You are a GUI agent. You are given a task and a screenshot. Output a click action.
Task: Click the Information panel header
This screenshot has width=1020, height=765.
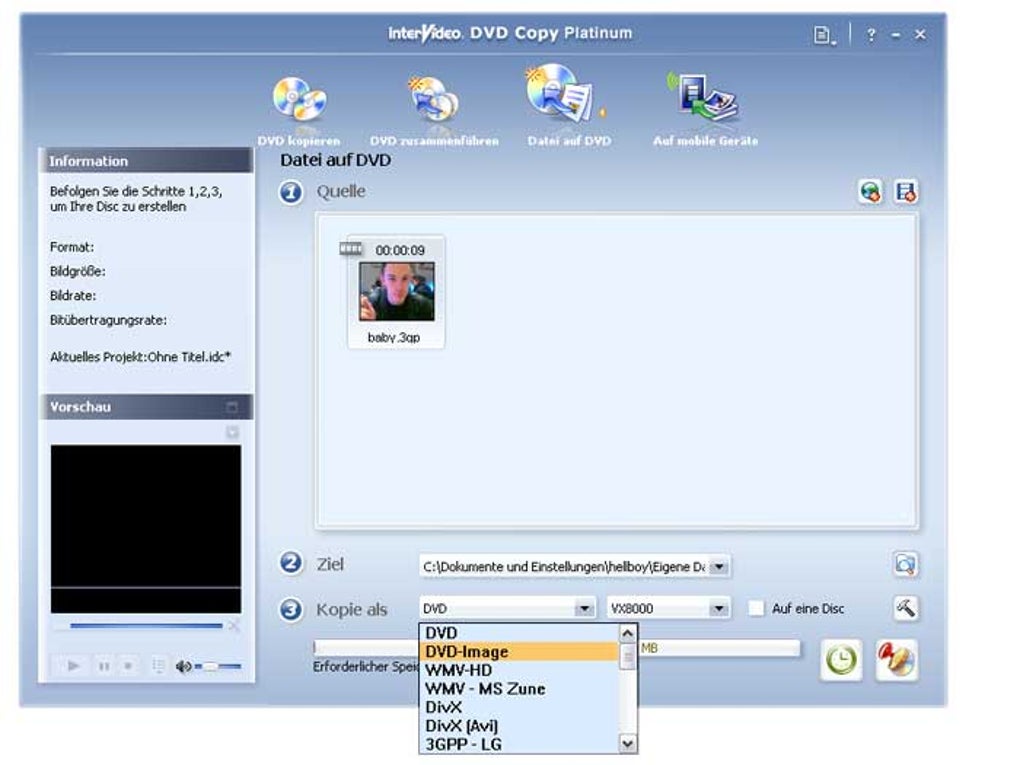point(146,161)
